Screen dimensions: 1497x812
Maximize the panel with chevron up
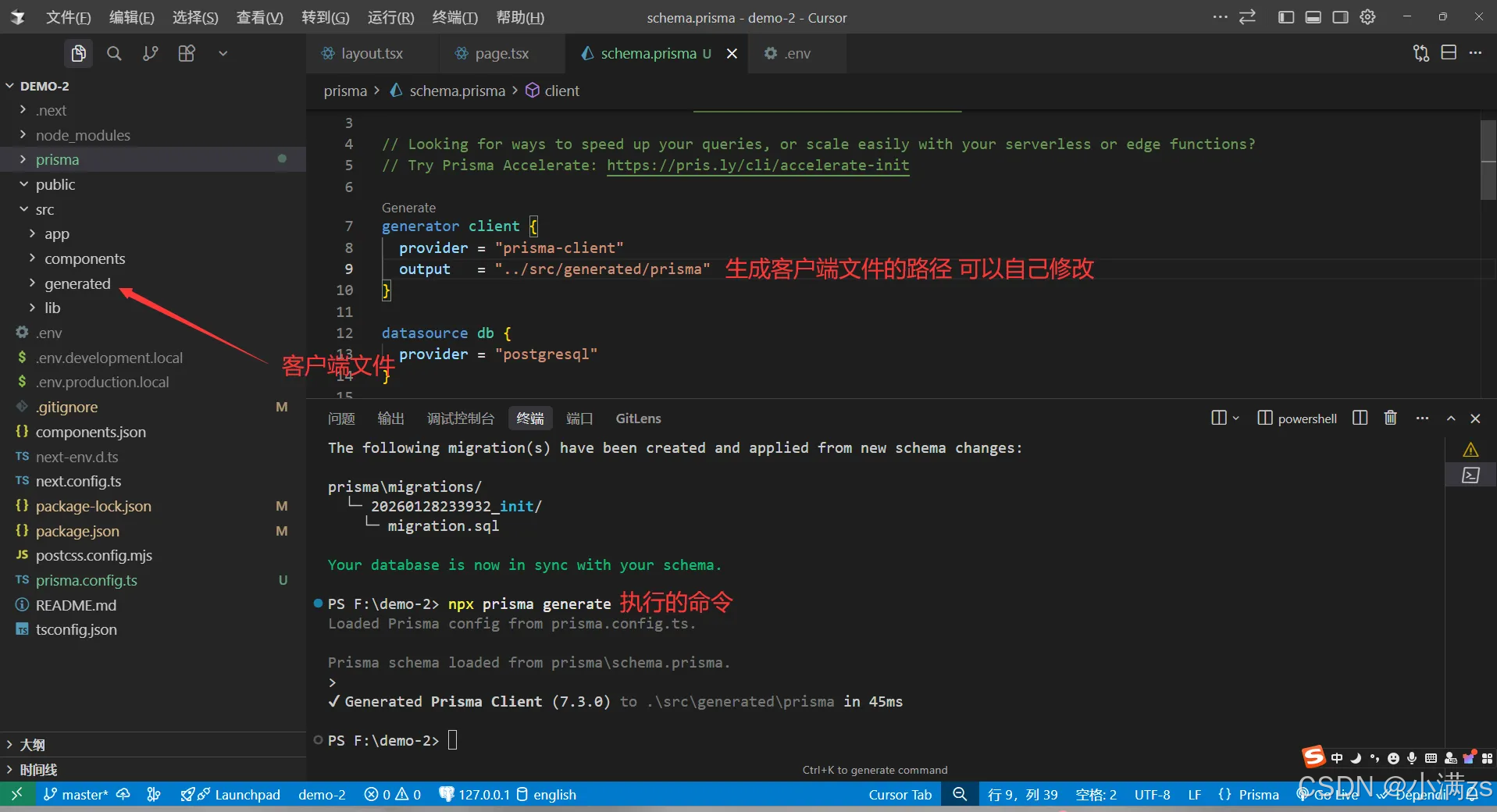tap(1451, 418)
